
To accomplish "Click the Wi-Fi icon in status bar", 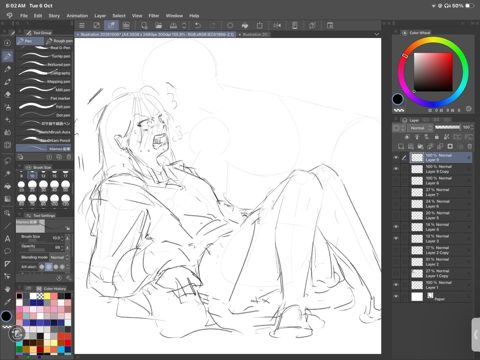I will [x=434, y=6].
